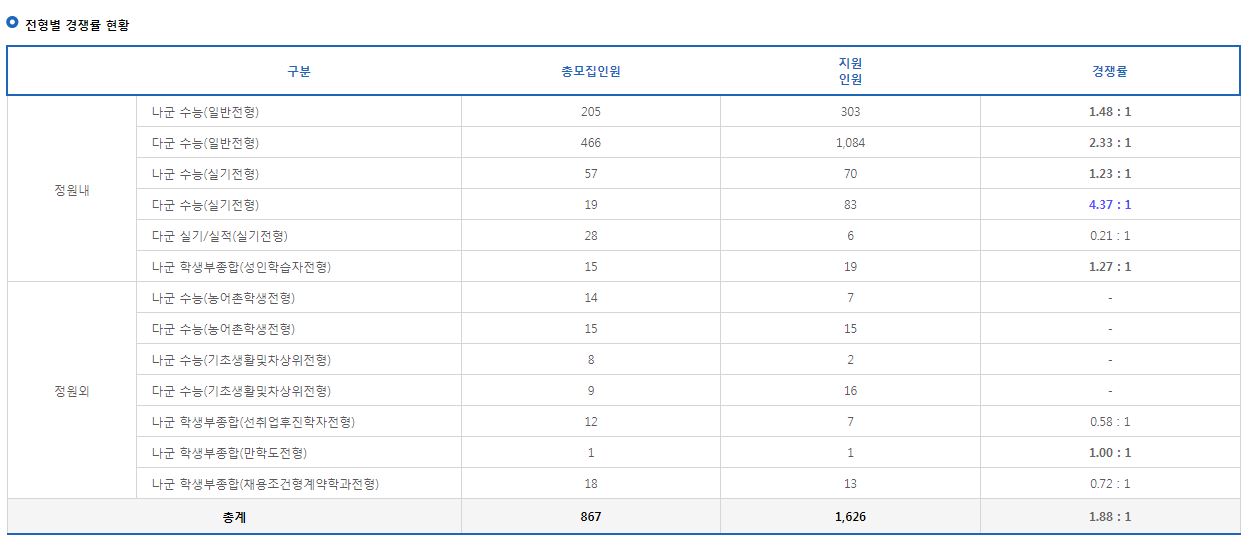Click the overall ratio 1.88 : 1

pos(1110,517)
